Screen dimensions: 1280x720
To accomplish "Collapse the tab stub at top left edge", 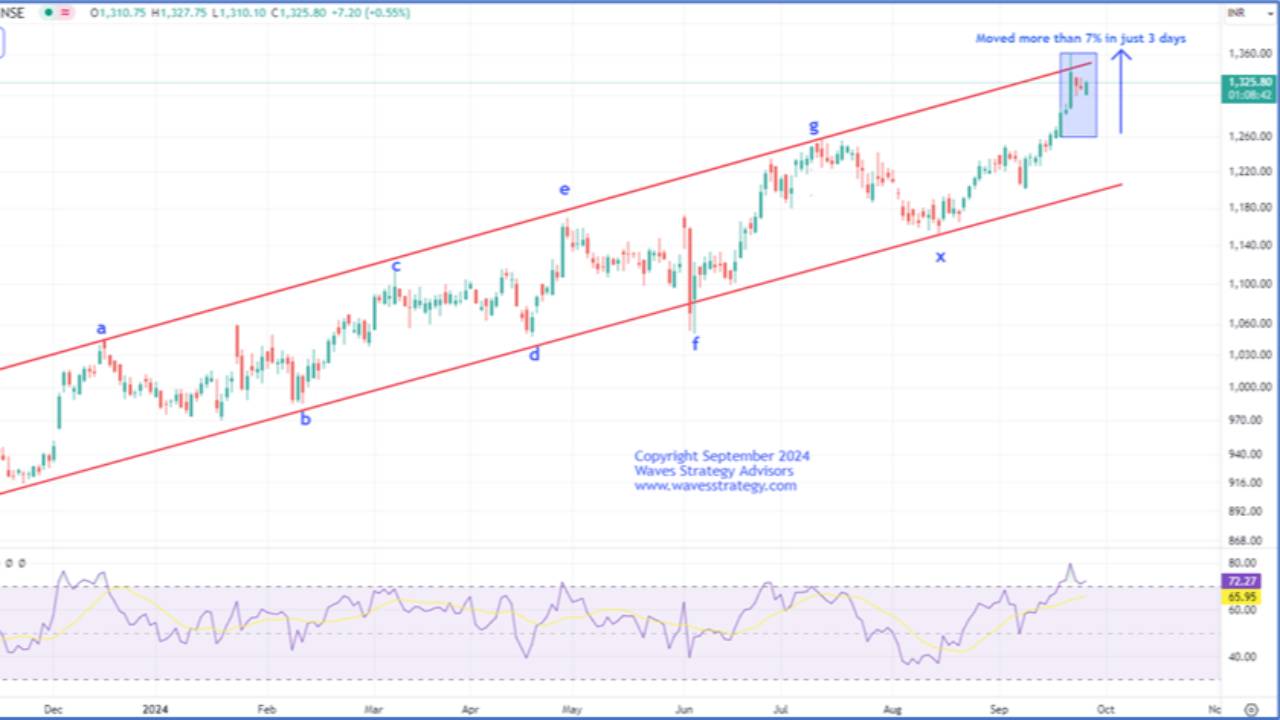I will tap(3, 43).
